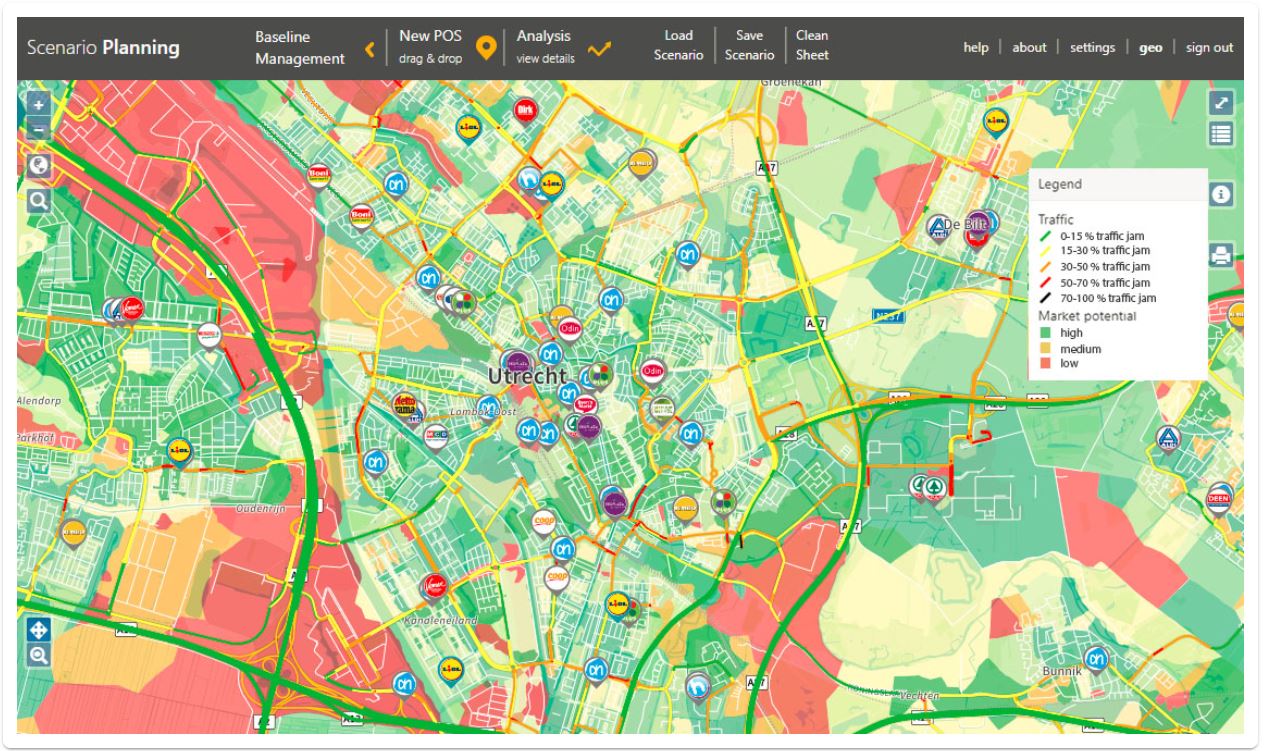Image resolution: width=1264 pixels, height=751 pixels.
Task: Select the Aldi marker at De Bilt
Action: click(x=939, y=229)
